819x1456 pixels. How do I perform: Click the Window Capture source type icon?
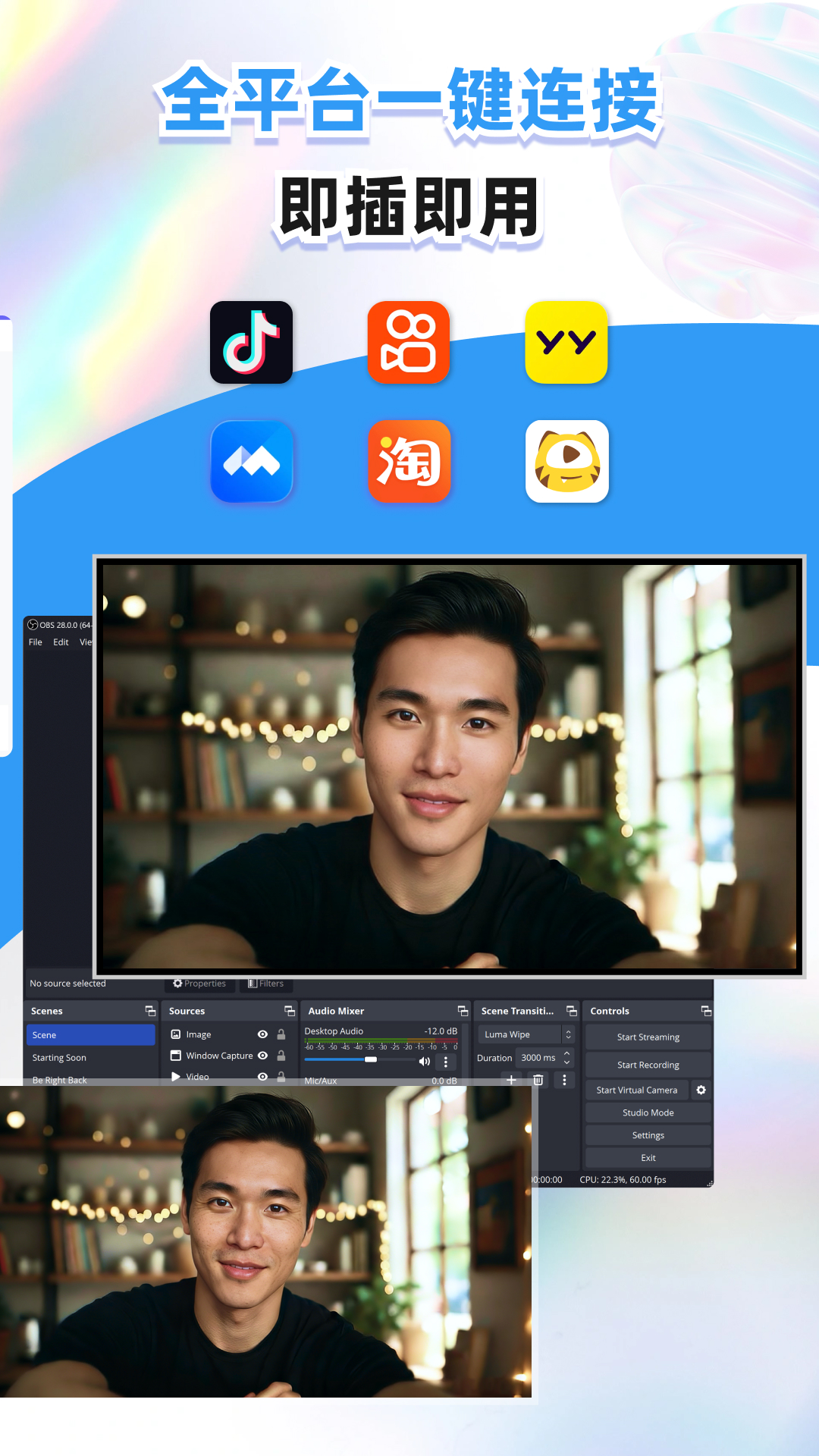click(176, 1056)
